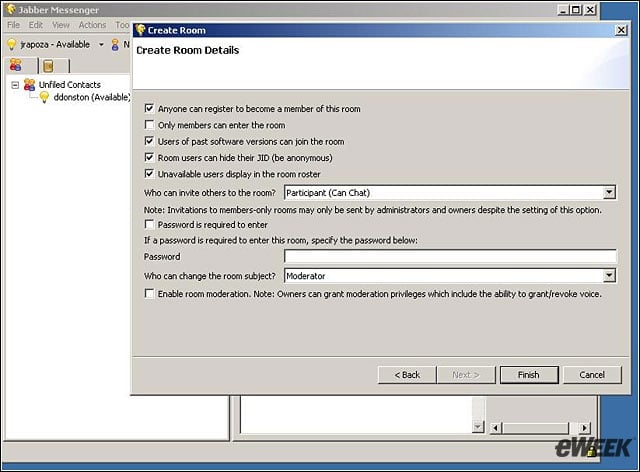Open status dropdown arrow next to 'jrapoza - Available'
This screenshot has height=472, width=640.
click(101, 45)
